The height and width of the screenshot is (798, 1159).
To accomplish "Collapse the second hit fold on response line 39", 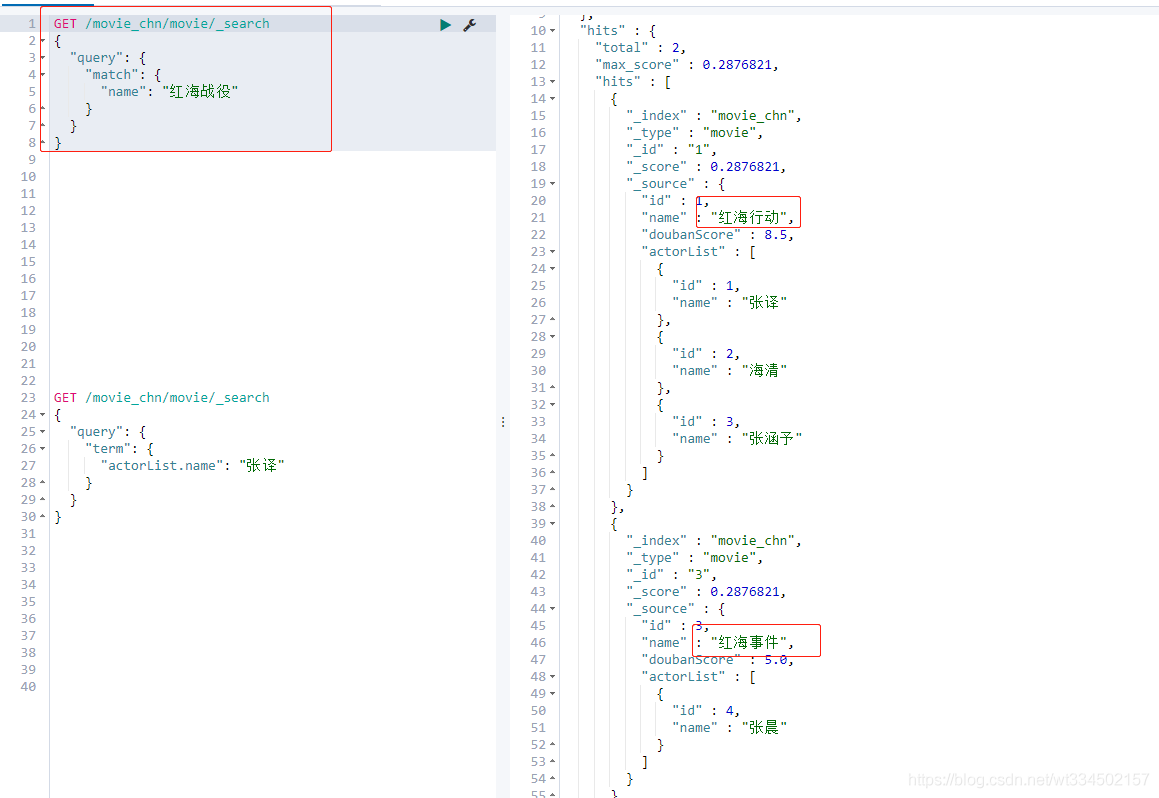I will click(552, 523).
